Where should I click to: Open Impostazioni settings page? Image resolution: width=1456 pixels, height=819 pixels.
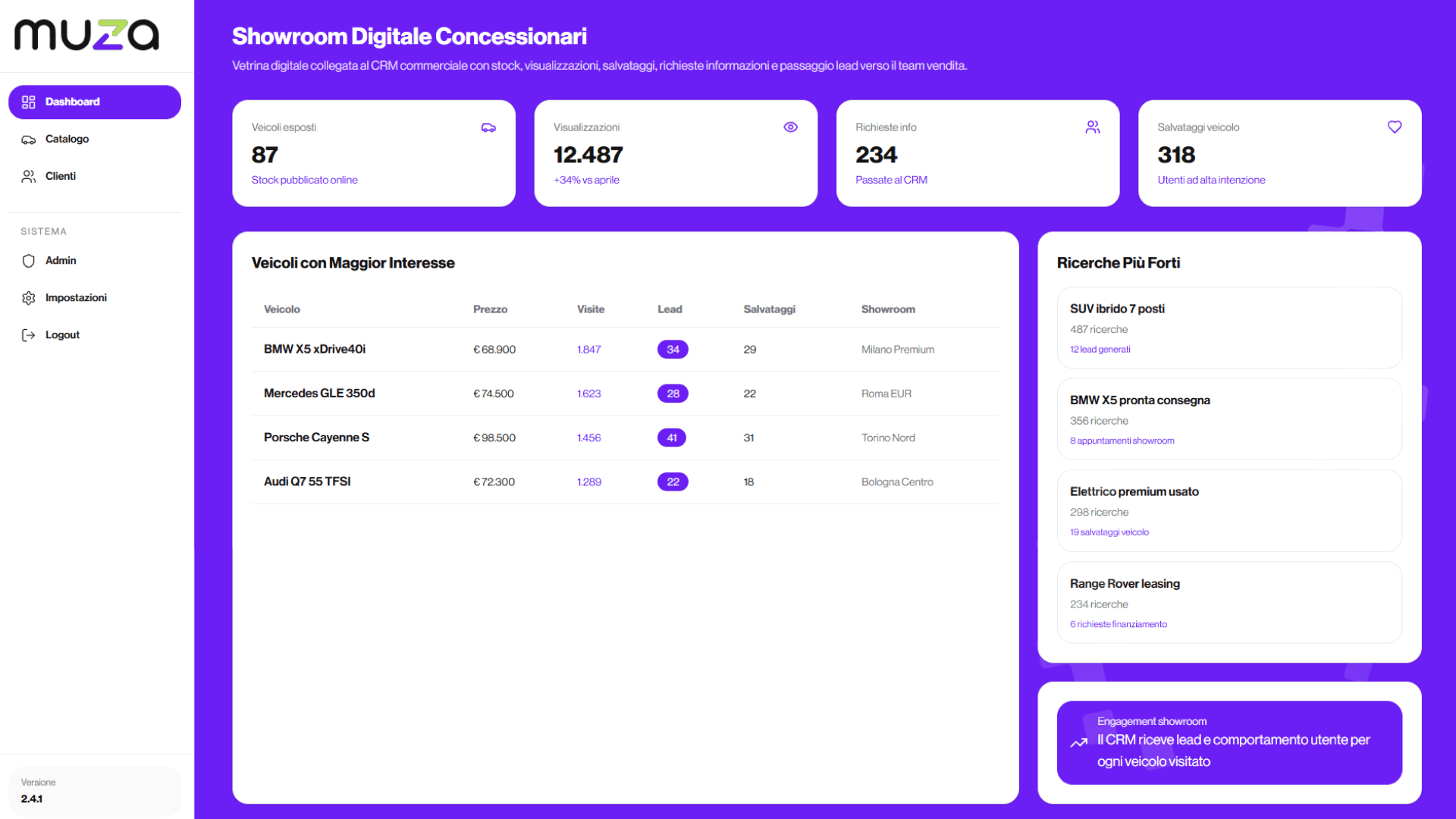click(95, 298)
